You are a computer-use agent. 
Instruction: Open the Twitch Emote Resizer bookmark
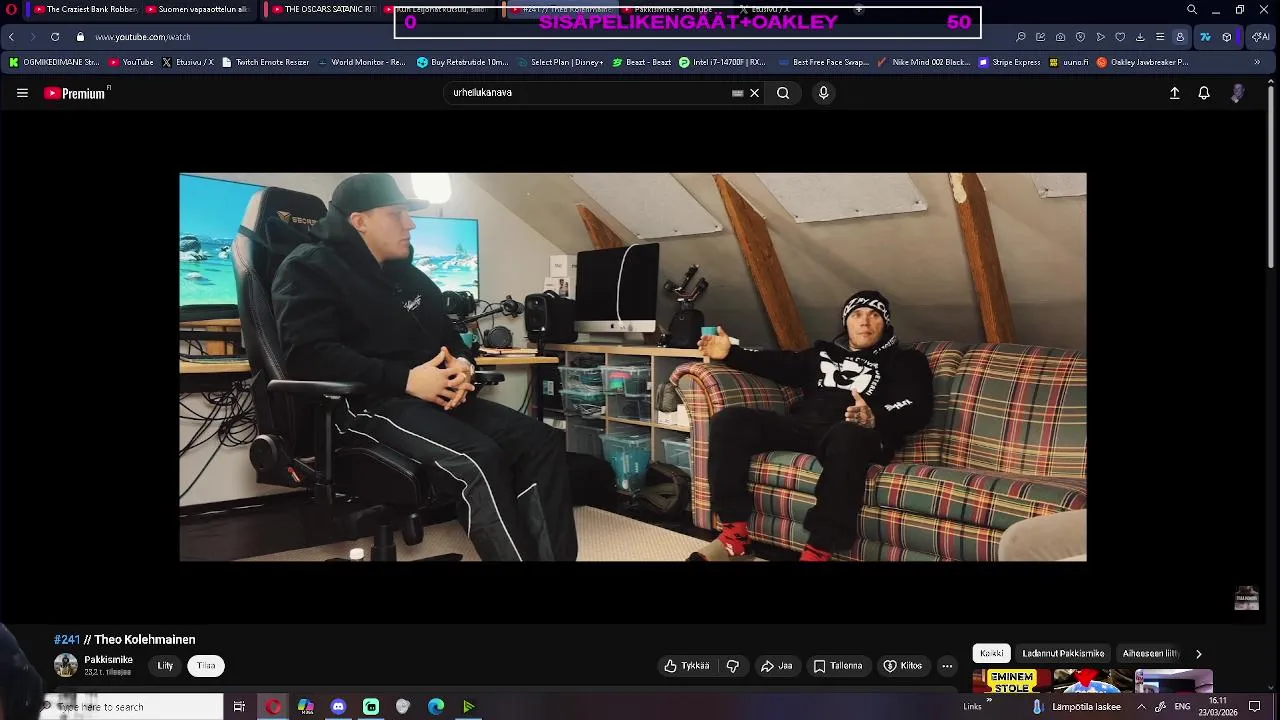265,62
